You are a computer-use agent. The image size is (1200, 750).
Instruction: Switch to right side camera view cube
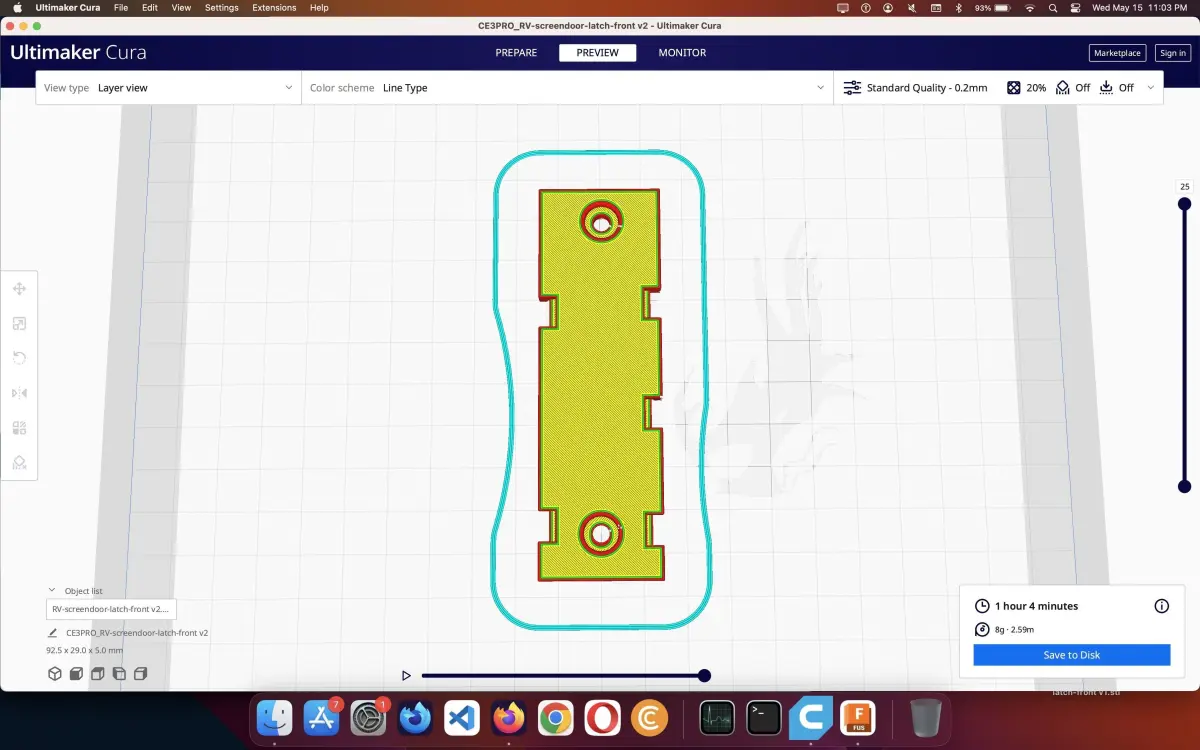point(141,674)
